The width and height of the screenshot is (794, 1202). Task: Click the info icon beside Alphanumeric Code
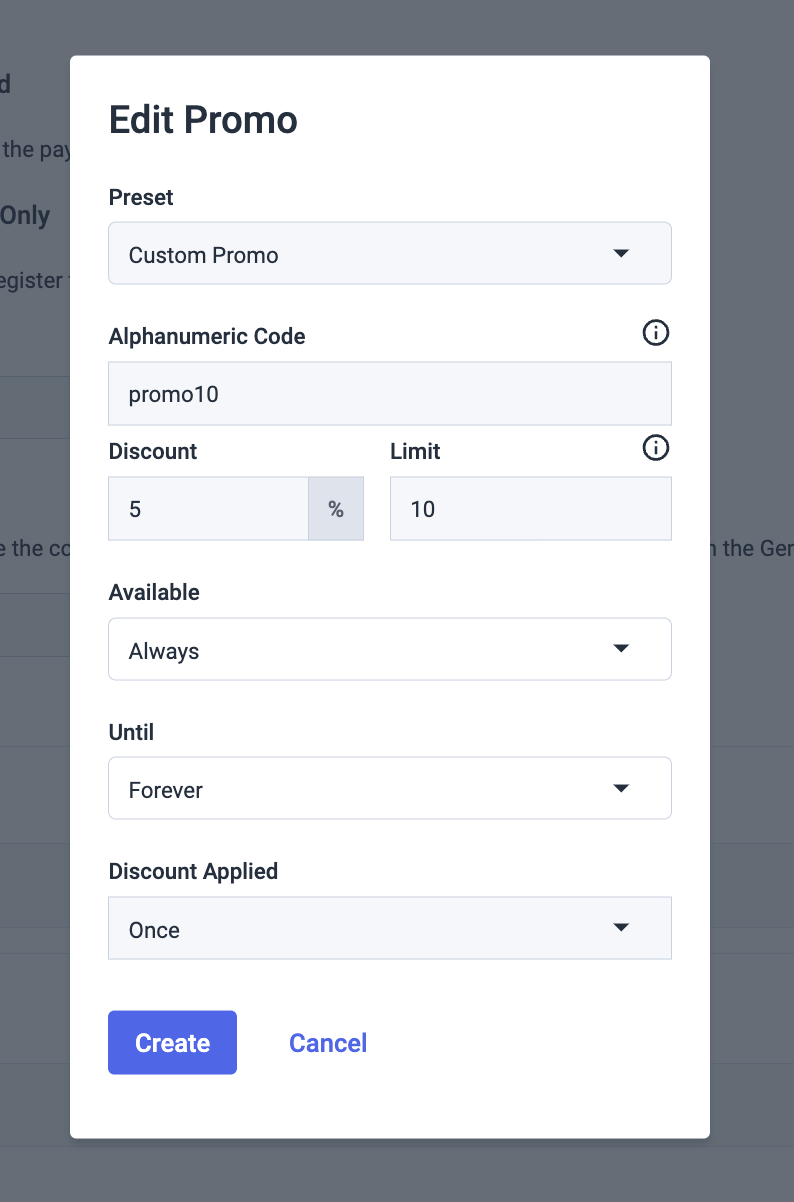click(x=655, y=333)
